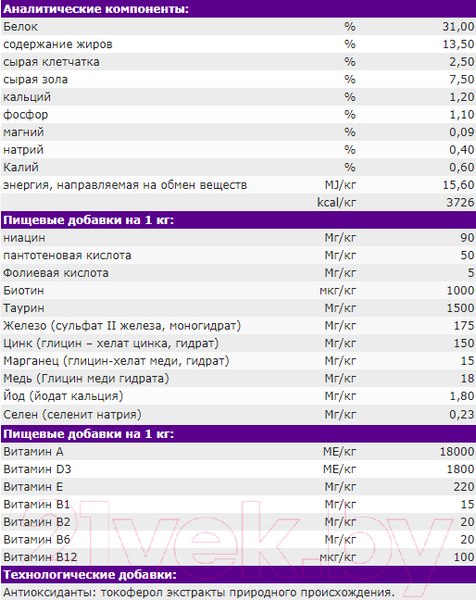
Task: Select the Белок row label
Action: (21, 27)
